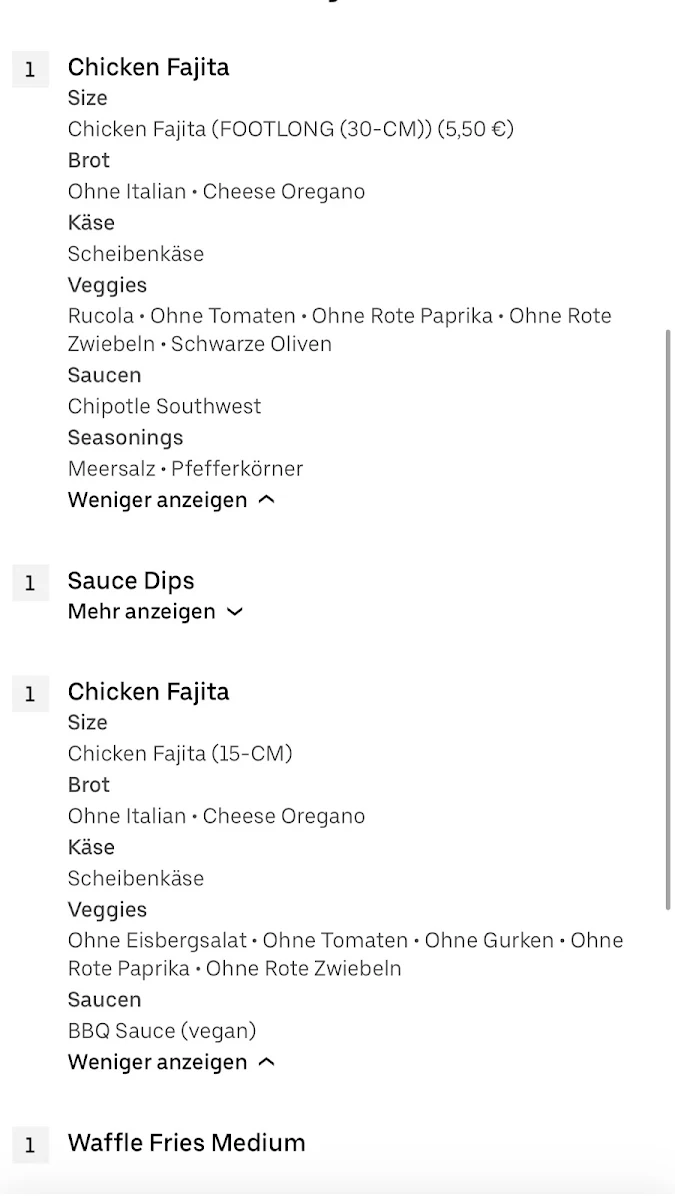Open the Waffle Fries Medium item

[x=187, y=1143]
